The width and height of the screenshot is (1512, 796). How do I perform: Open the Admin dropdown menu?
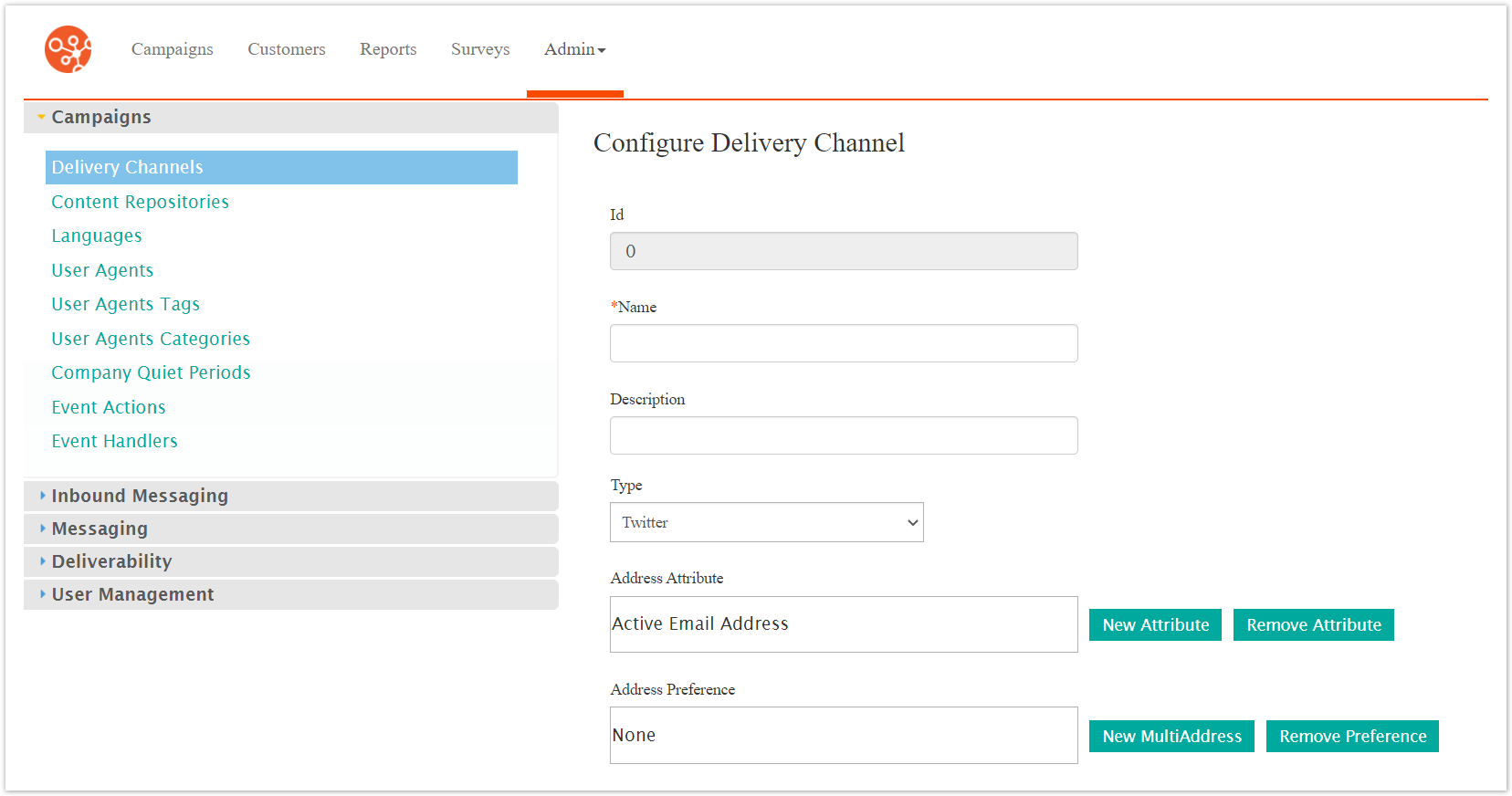[x=574, y=49]
